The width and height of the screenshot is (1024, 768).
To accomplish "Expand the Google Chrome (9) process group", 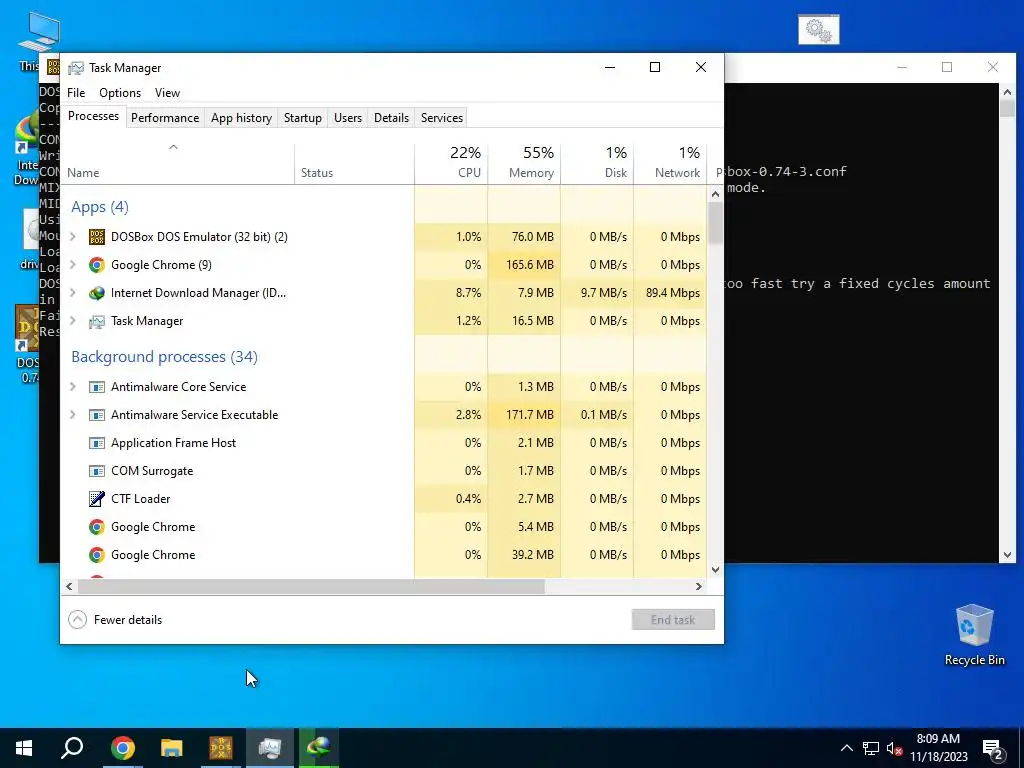I will [72, 264].
